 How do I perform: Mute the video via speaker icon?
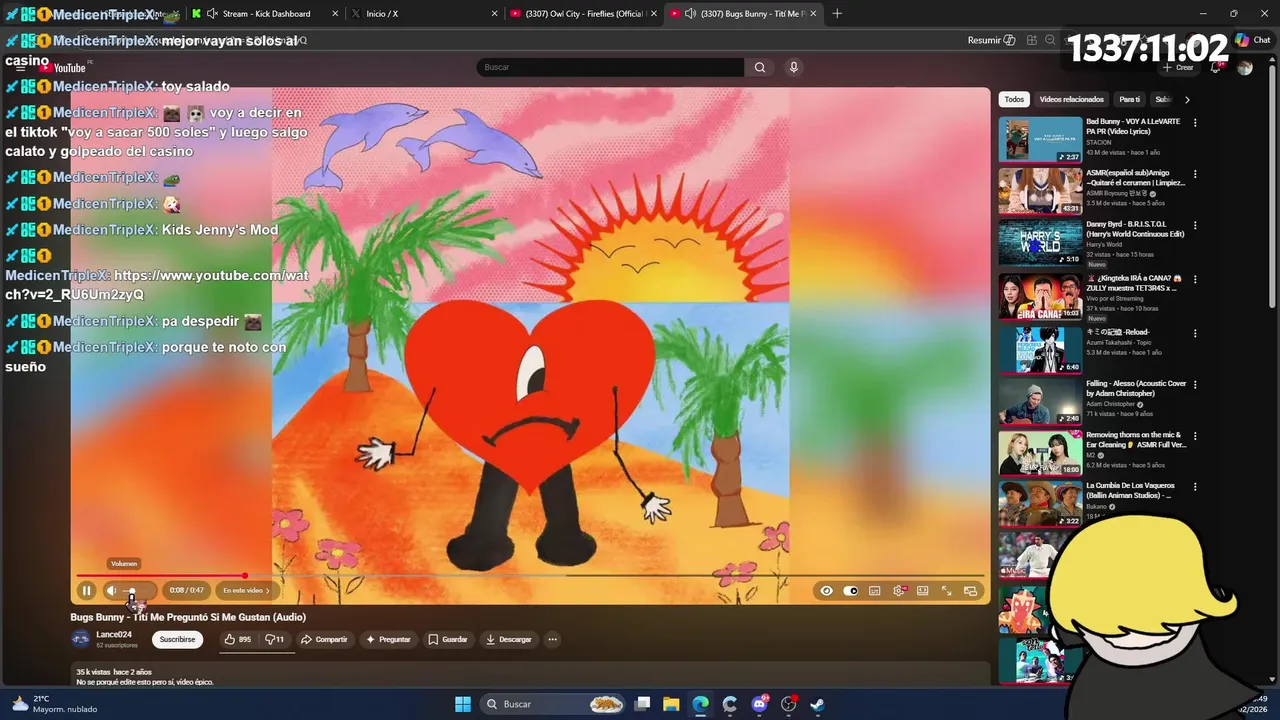pos(112,590)
